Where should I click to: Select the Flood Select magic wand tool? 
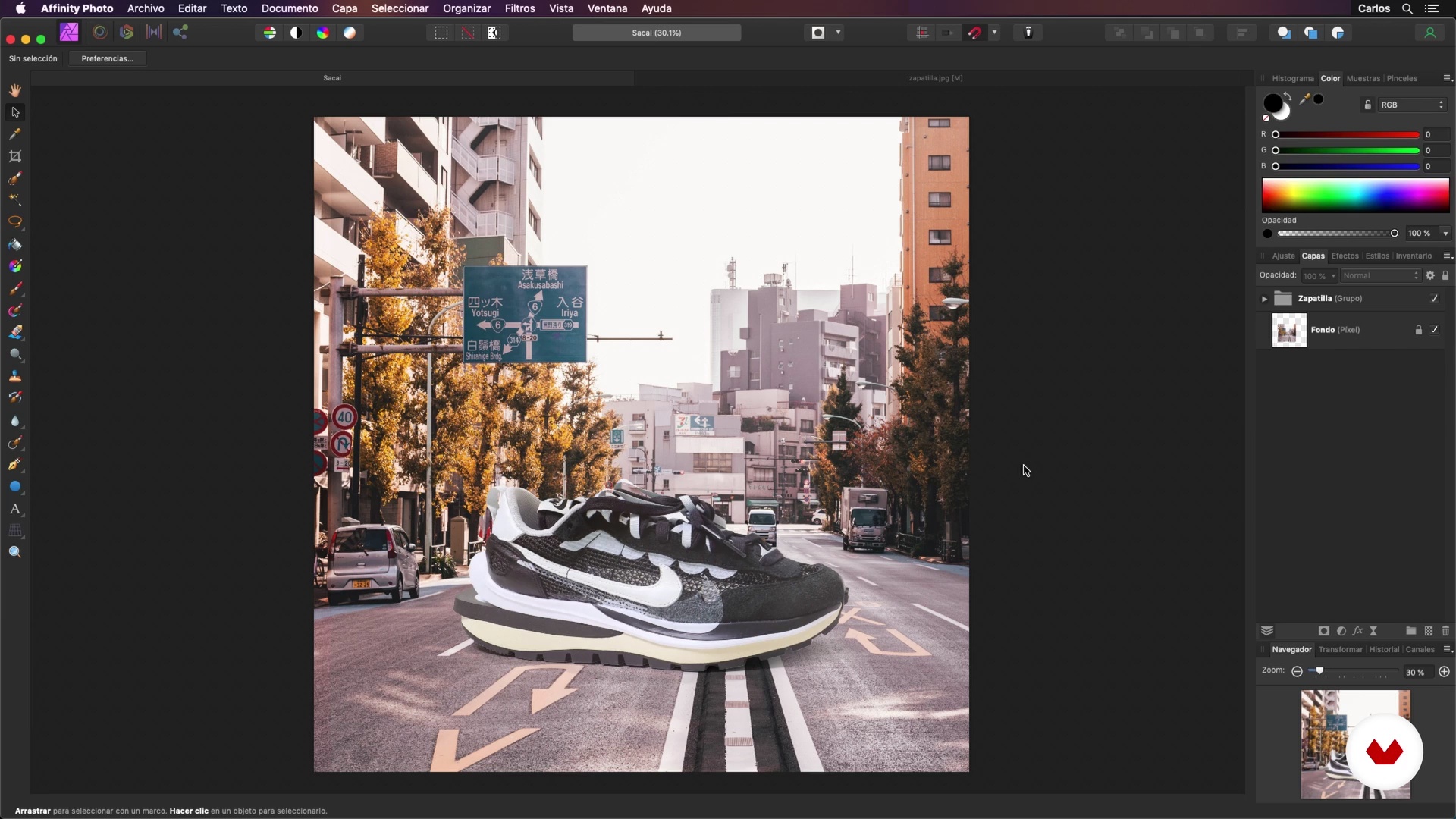pyautogui.click(x=15, y=200)
